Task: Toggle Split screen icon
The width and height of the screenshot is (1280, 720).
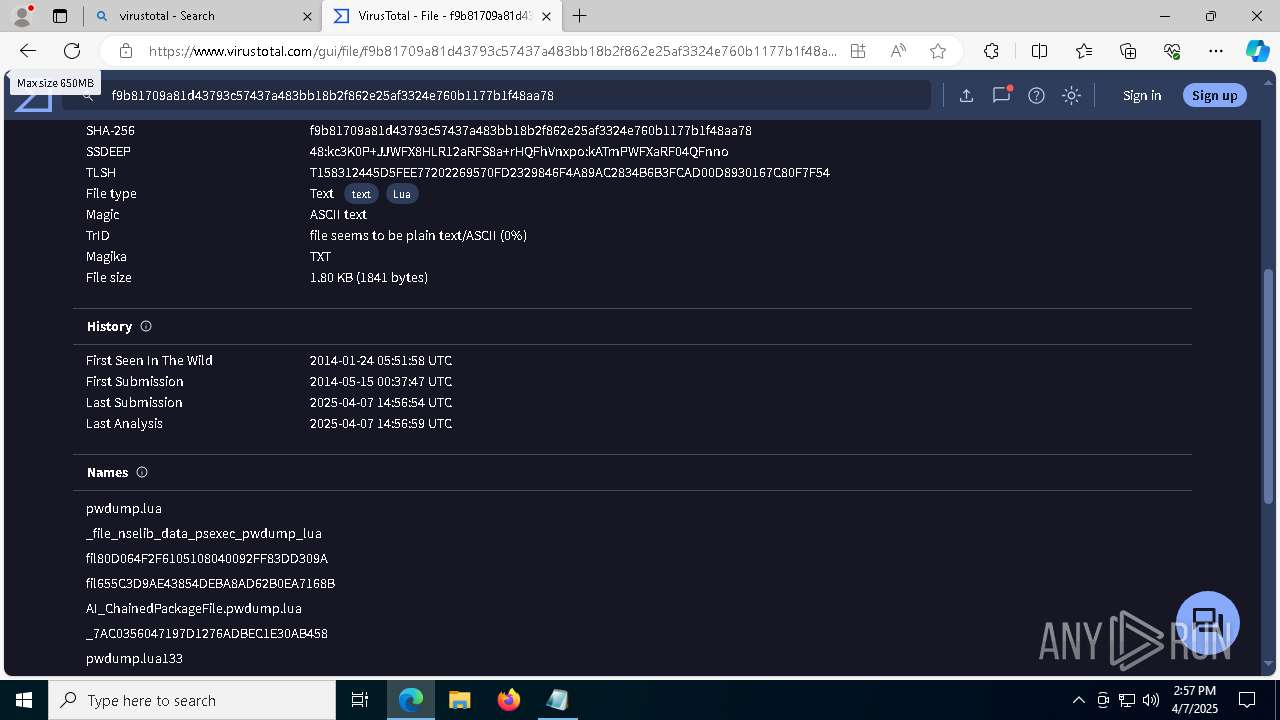Action: click(x=1039, y=51)
